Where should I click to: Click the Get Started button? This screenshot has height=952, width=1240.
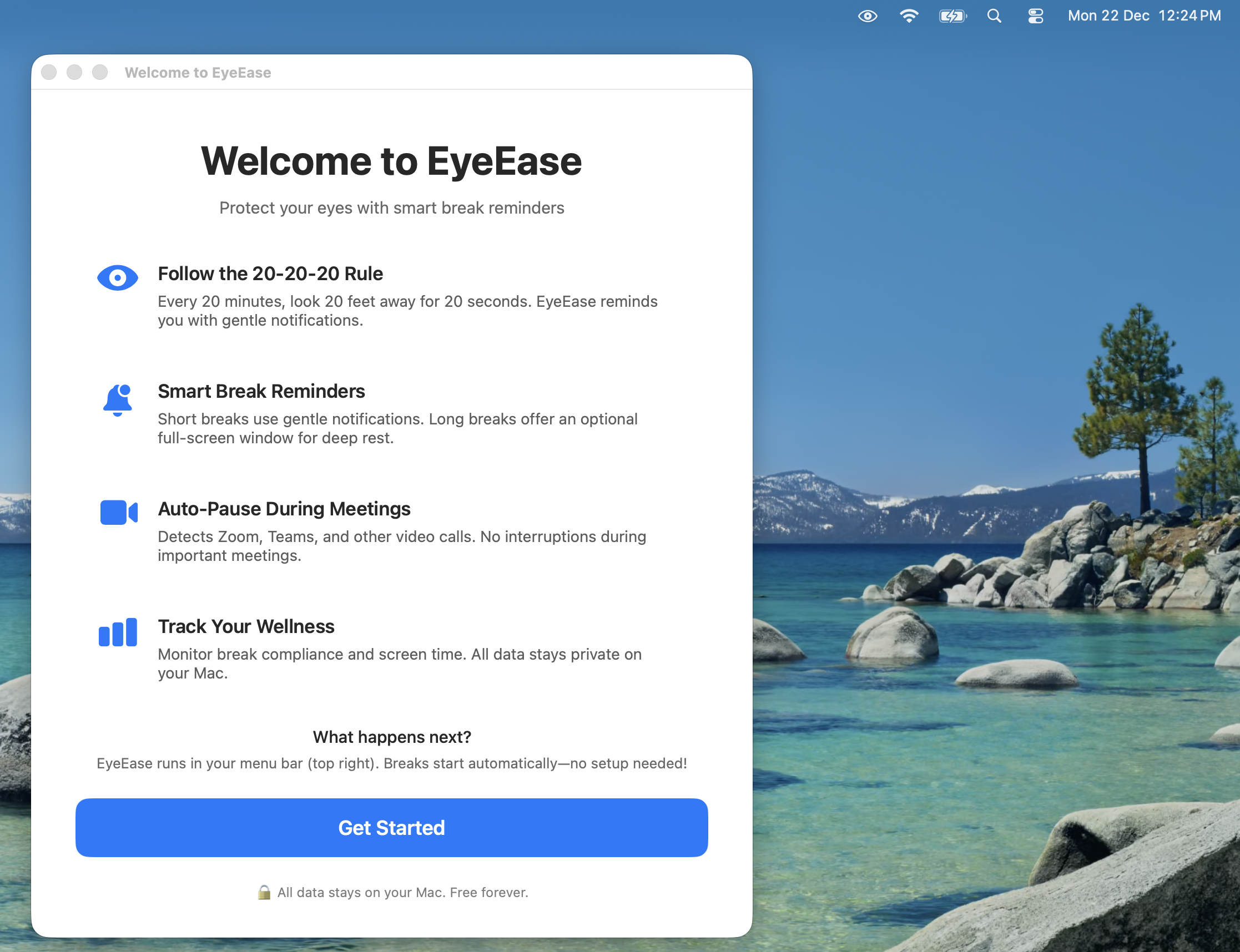tap(391, 827)
